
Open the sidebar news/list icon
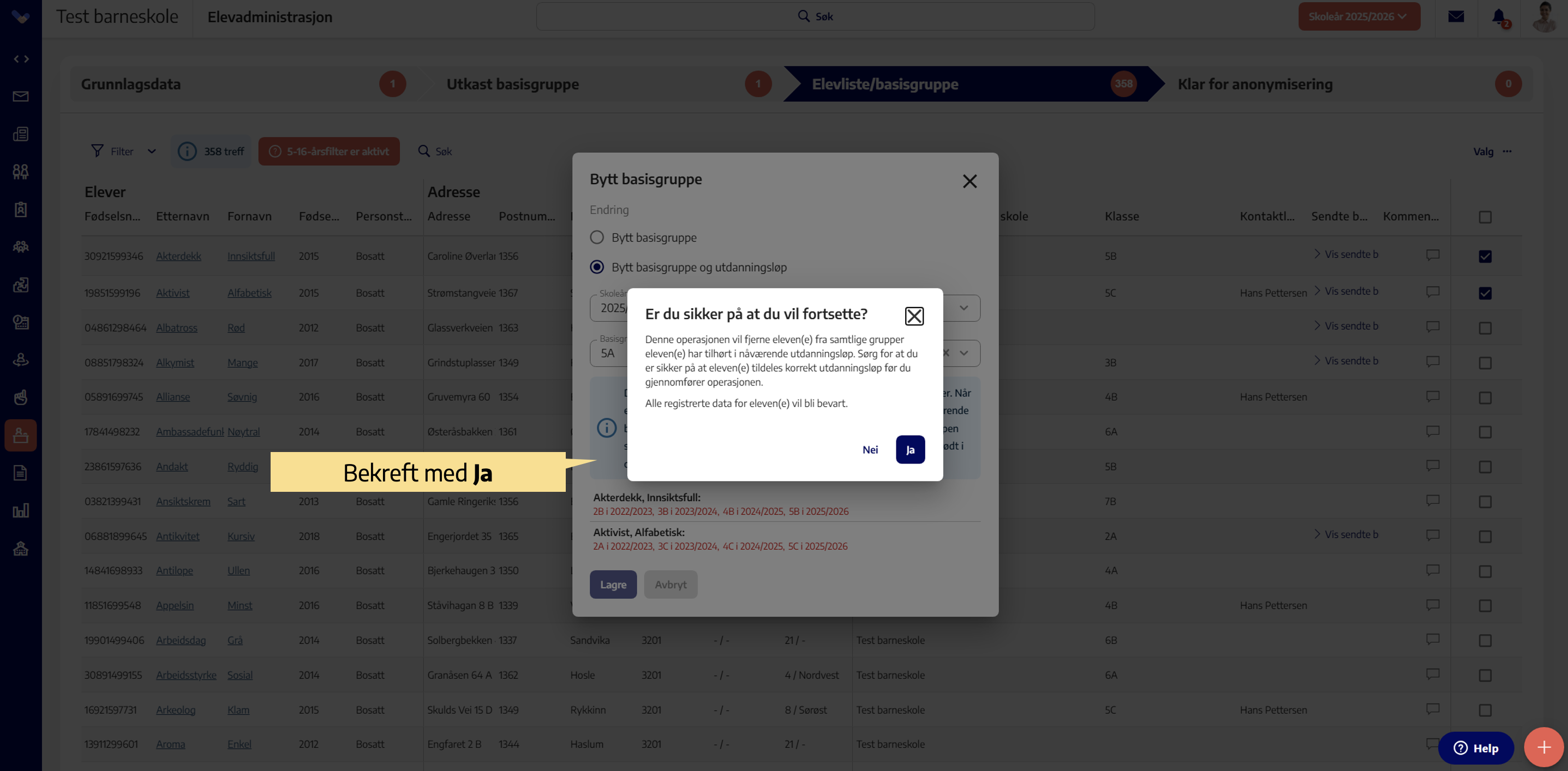[21, 134]
